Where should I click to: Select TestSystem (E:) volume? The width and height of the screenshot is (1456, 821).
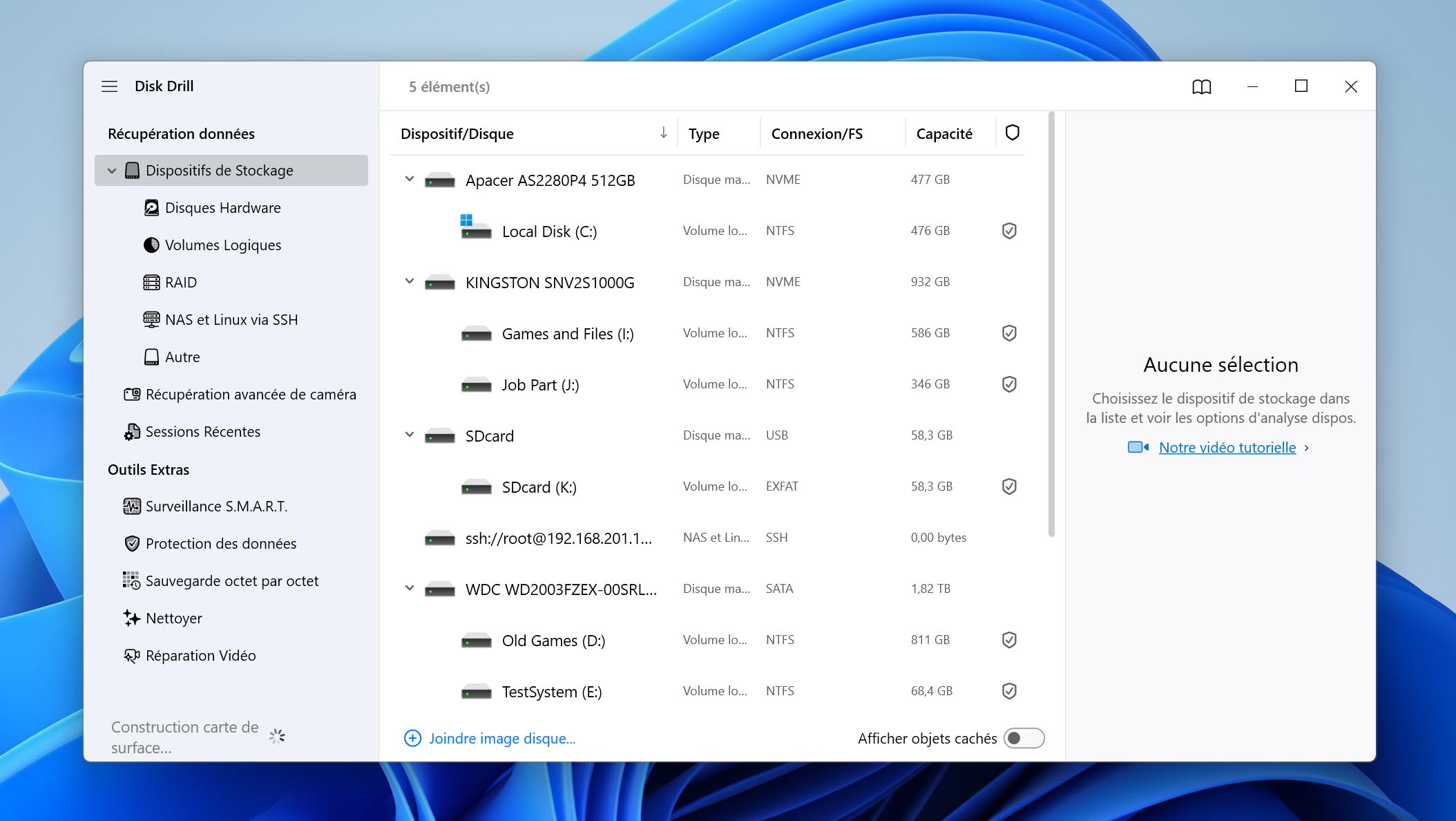[707, 691]
